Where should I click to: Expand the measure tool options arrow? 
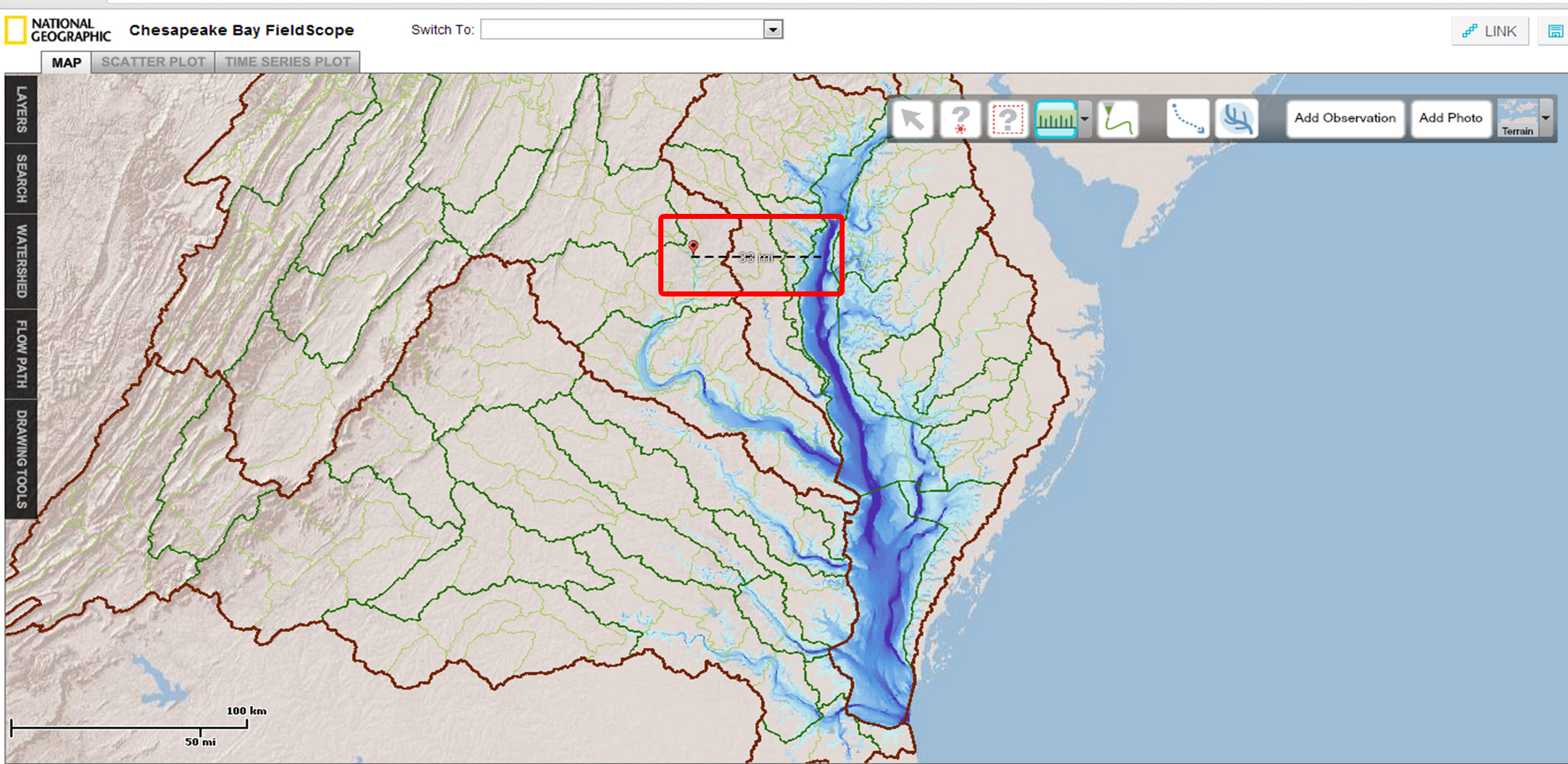[x=1084, y=119]
